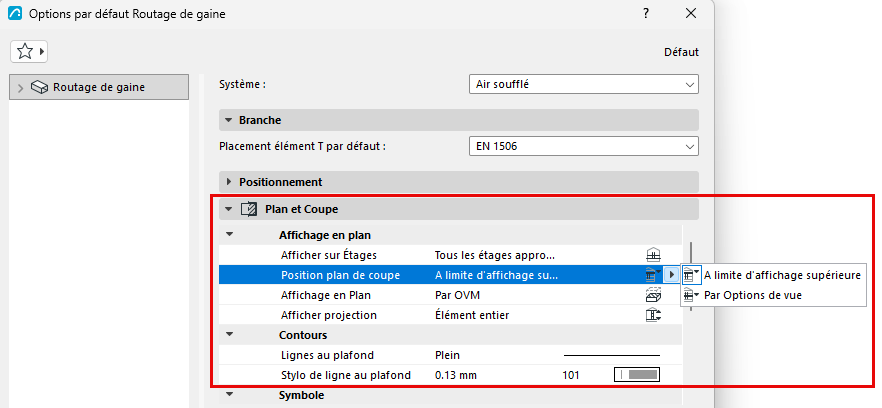Click the Help question mark button
Viewport: 882px width, 408px height.
[646, 14]
